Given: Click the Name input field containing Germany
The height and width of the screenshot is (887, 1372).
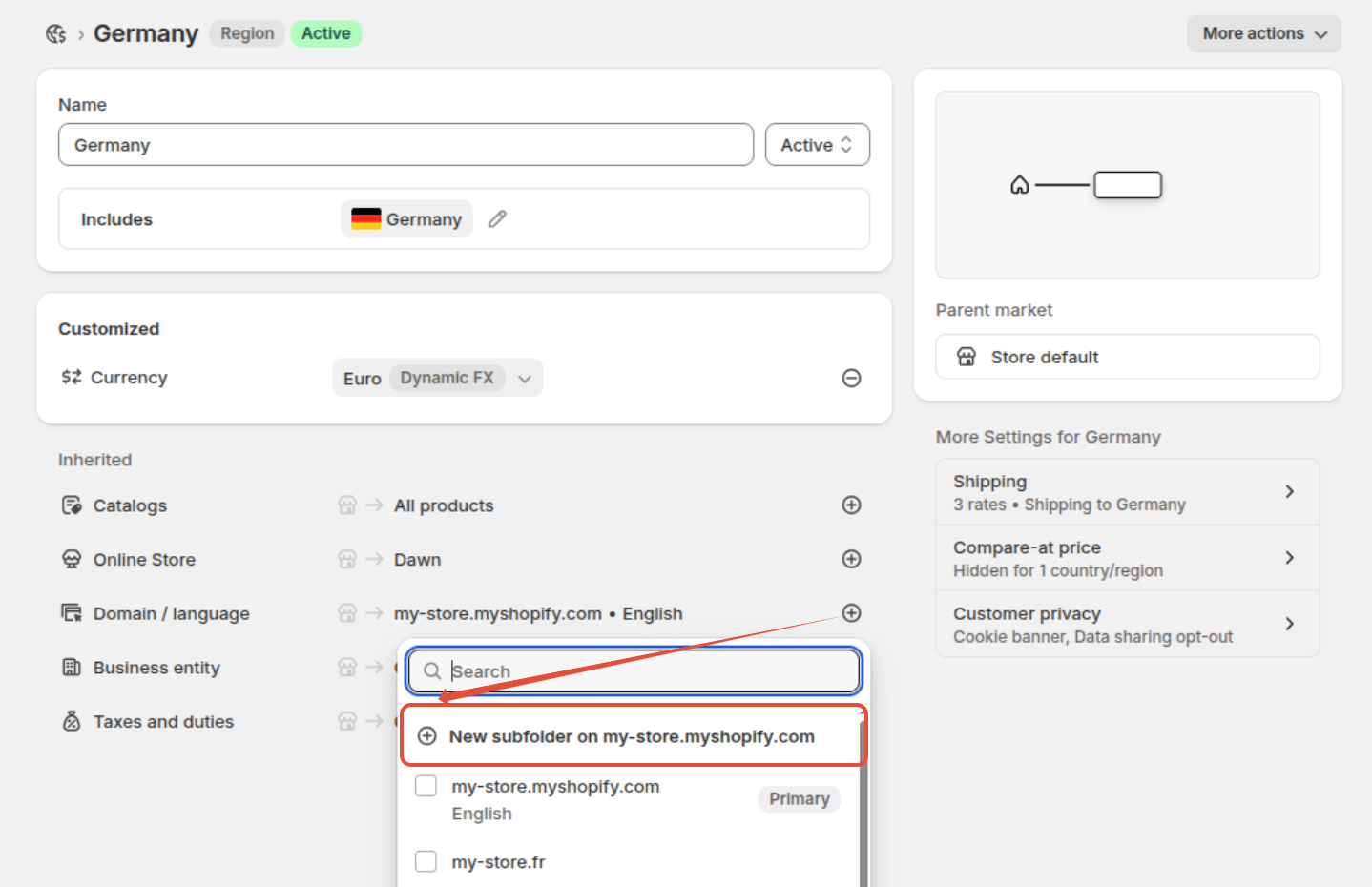Looking at the screenshot, I should [406, 145].
